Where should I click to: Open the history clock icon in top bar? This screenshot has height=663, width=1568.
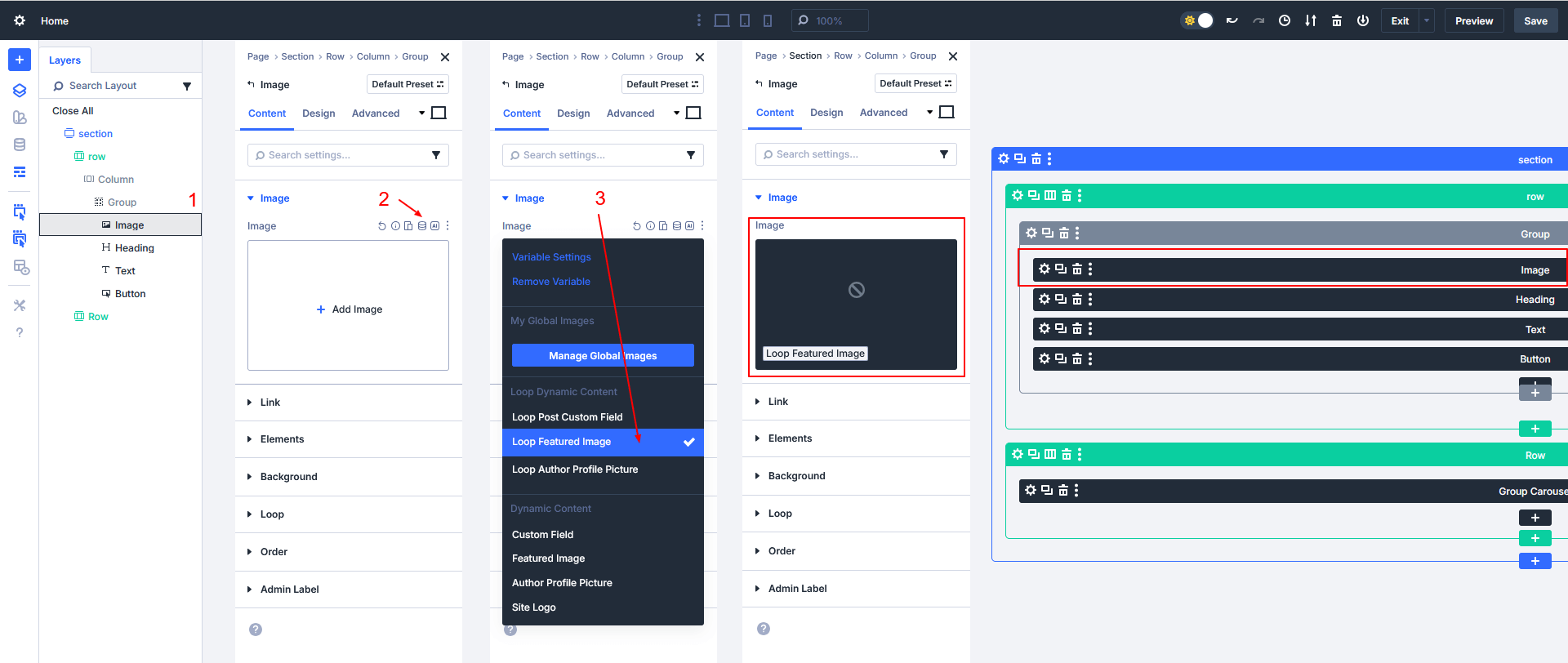tap(1285, 20)
